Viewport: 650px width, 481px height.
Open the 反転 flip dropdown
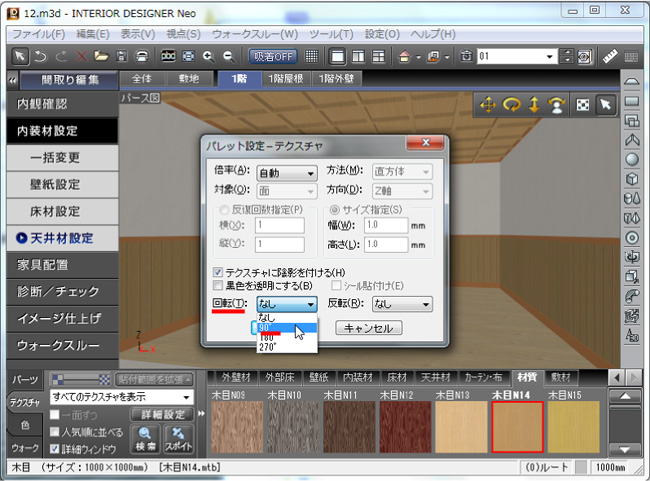[400, 304]
